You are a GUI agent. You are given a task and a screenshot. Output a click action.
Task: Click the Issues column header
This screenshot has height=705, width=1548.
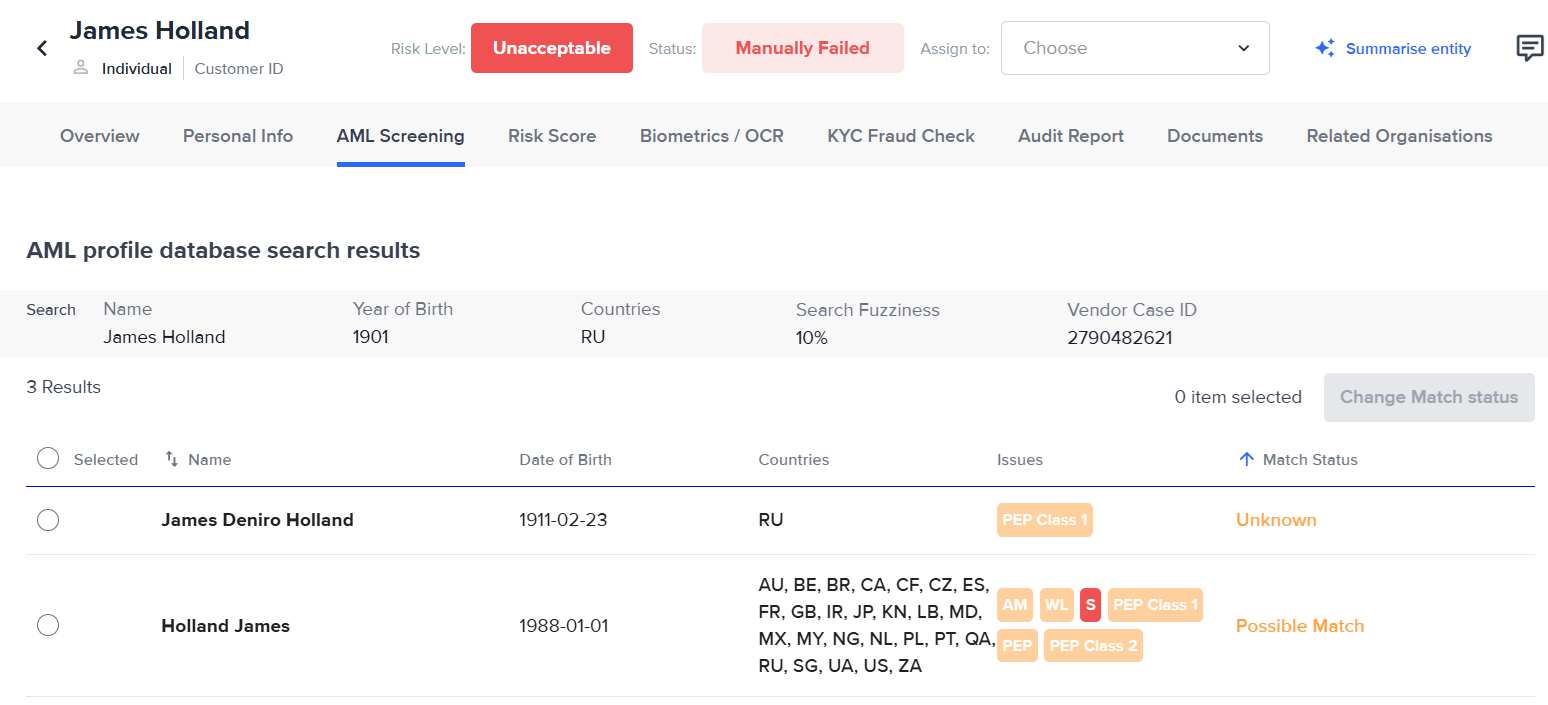point(1020,459)
